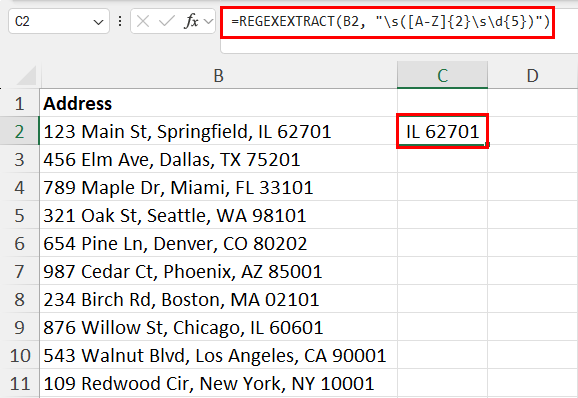The width and height of the screenshot is (578, 398).
Task: Select cell with 109 Redwood Cir, New York
Action: point(219,383)
